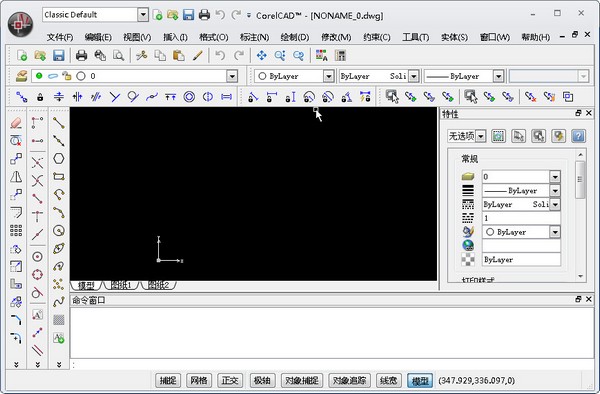The width and height of the screenshot is (600, 394).
Task: Open Print Preview magnifier icon
Action: pos(118,56)
